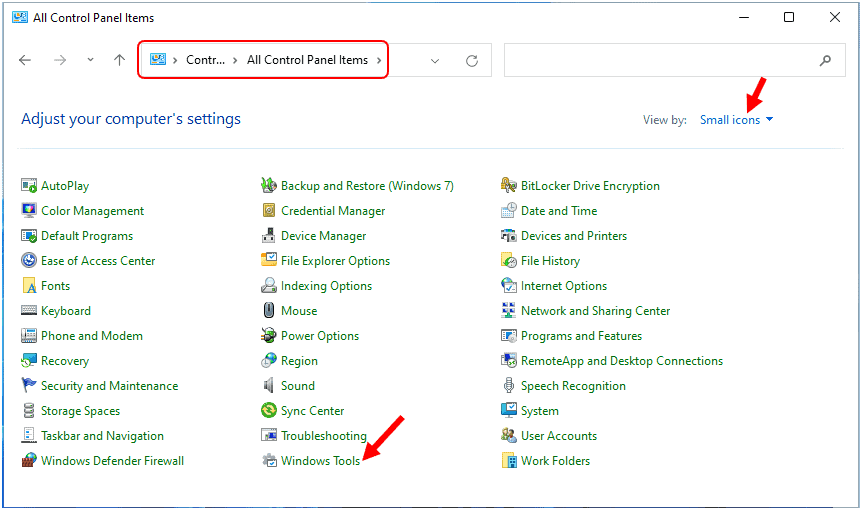Go forward with the Forward arrow
This screenshot has width=864, height=512.
point(60,60)
